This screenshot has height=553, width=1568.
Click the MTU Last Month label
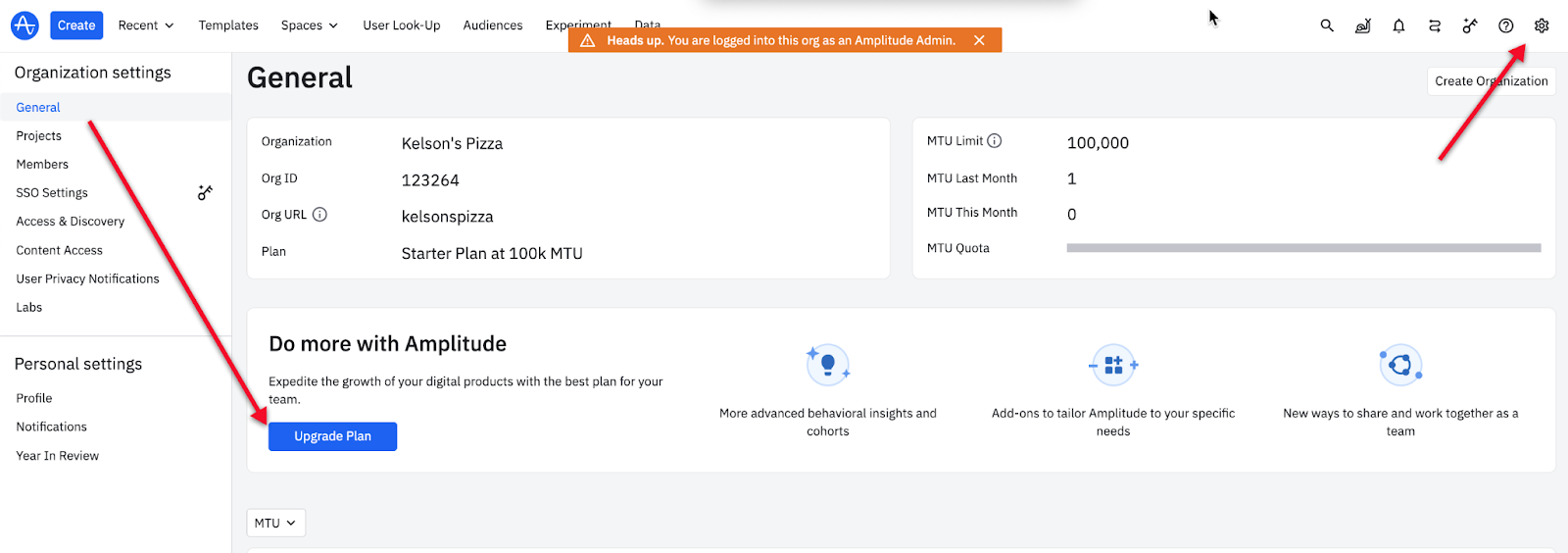(x=972, y=178)
